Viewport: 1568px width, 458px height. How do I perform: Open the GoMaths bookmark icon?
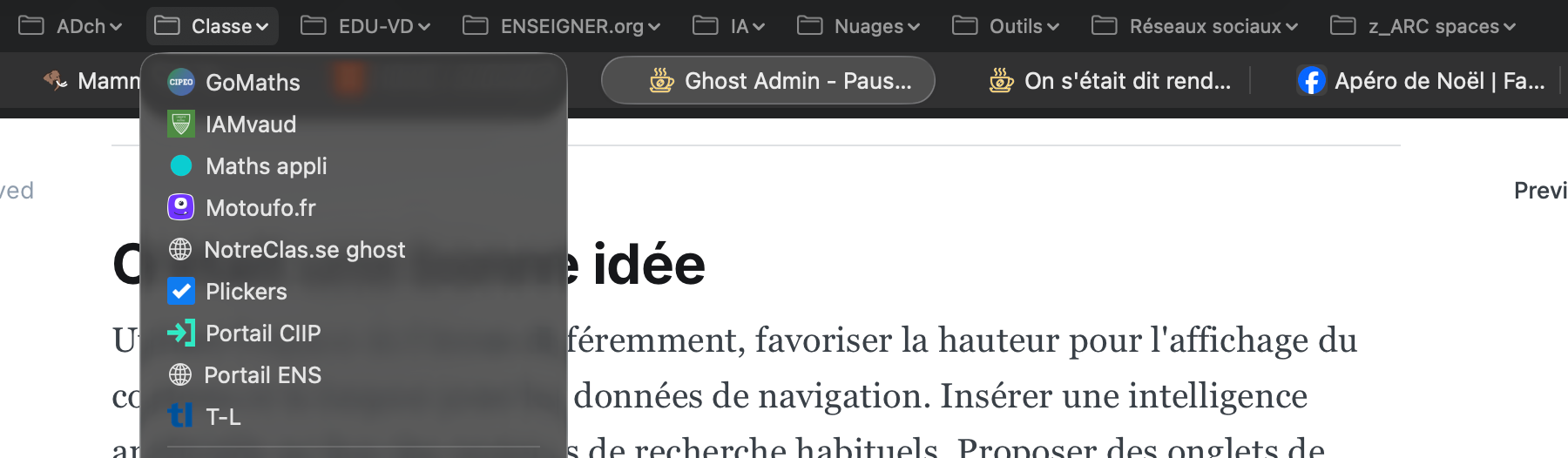coord(180,82)
